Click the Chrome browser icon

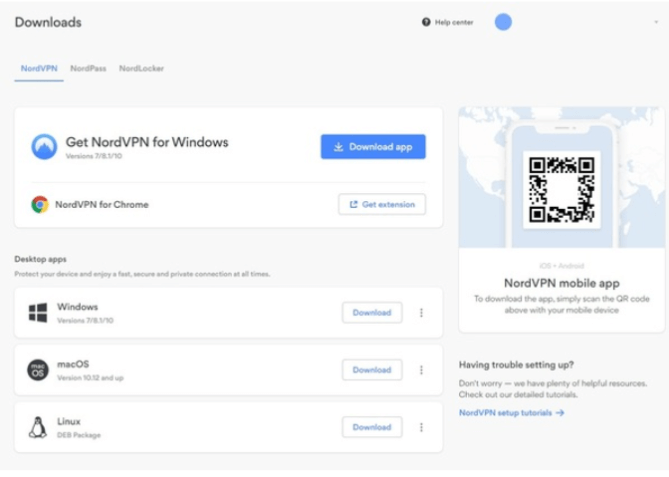(x=40, y=204)
